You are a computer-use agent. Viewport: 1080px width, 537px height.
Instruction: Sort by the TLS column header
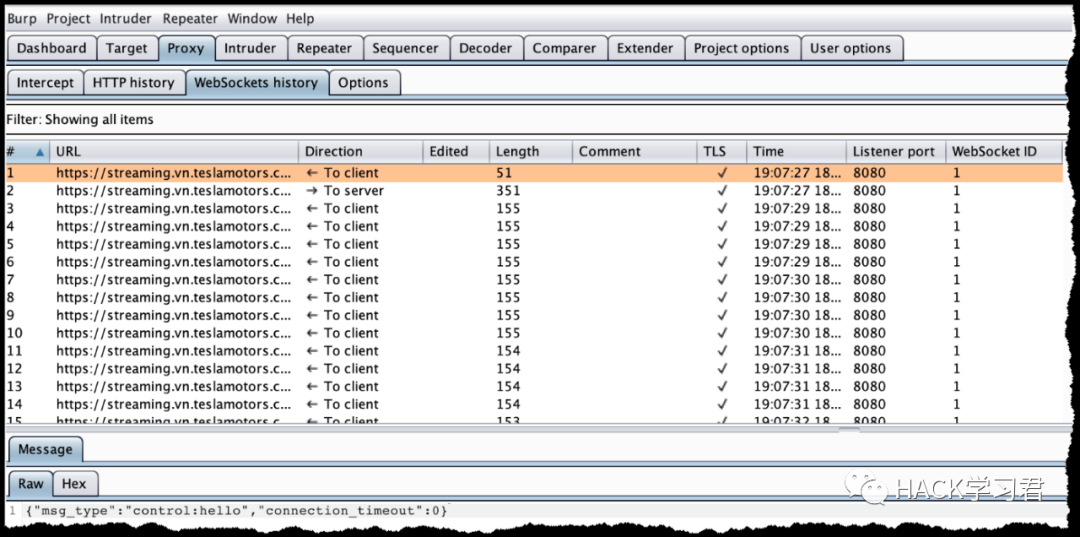[721, 151]
